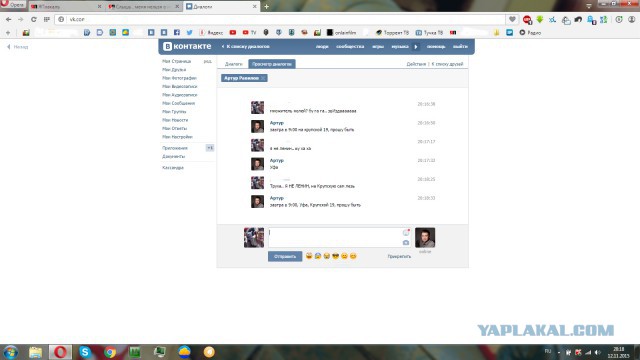The image size is (640, 360).
Task: Open the Facebook bookmark icon
Action: coord(177,32)
